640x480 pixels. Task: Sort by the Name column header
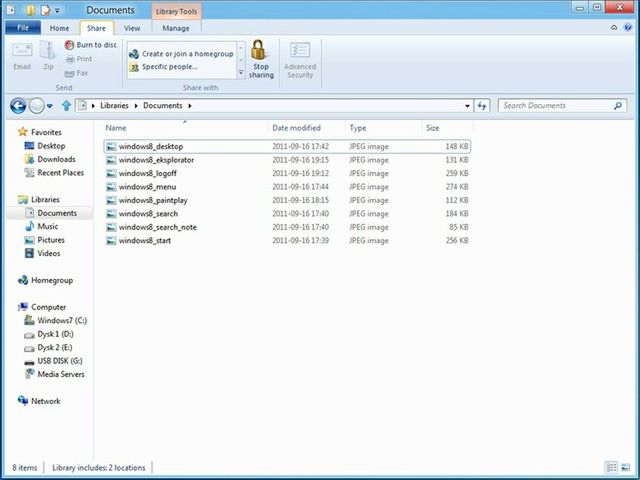pyautogui.click(x=116, y=128)
